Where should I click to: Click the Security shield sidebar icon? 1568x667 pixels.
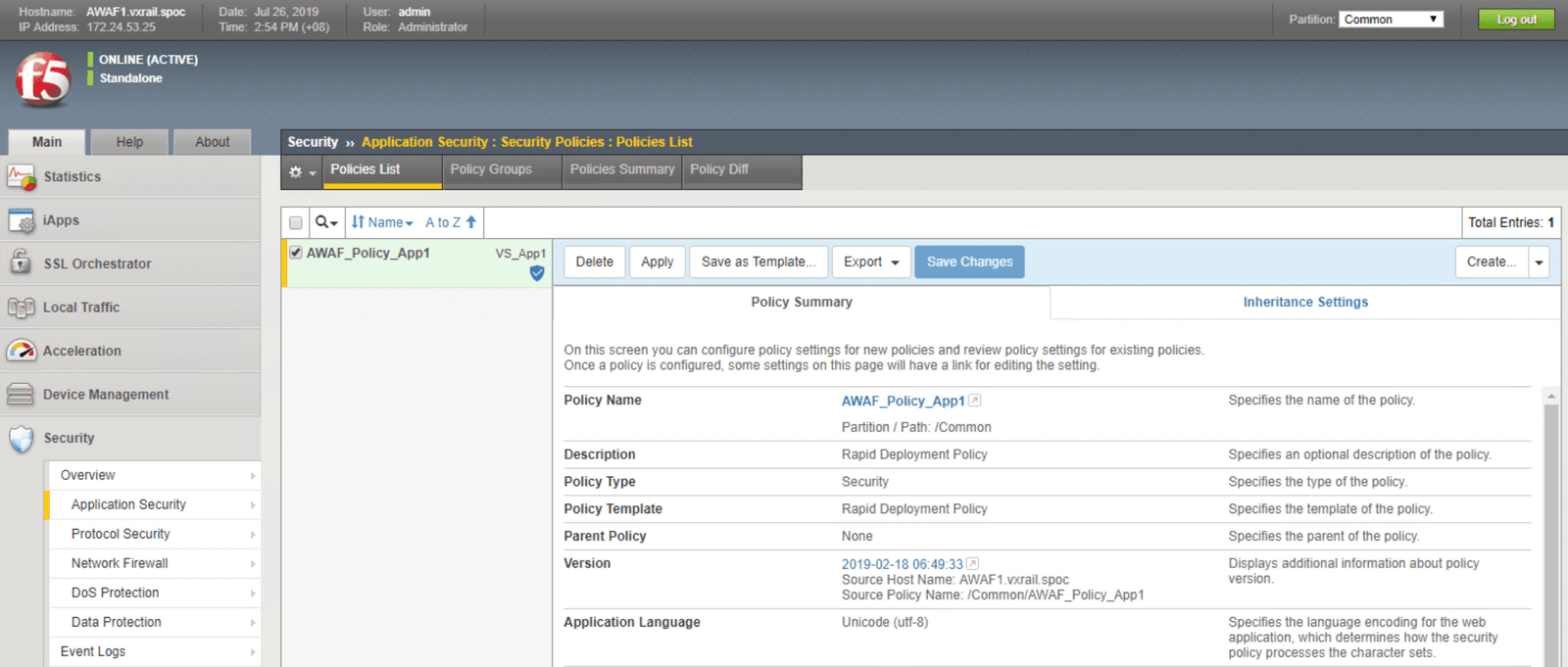coord(22,439)
